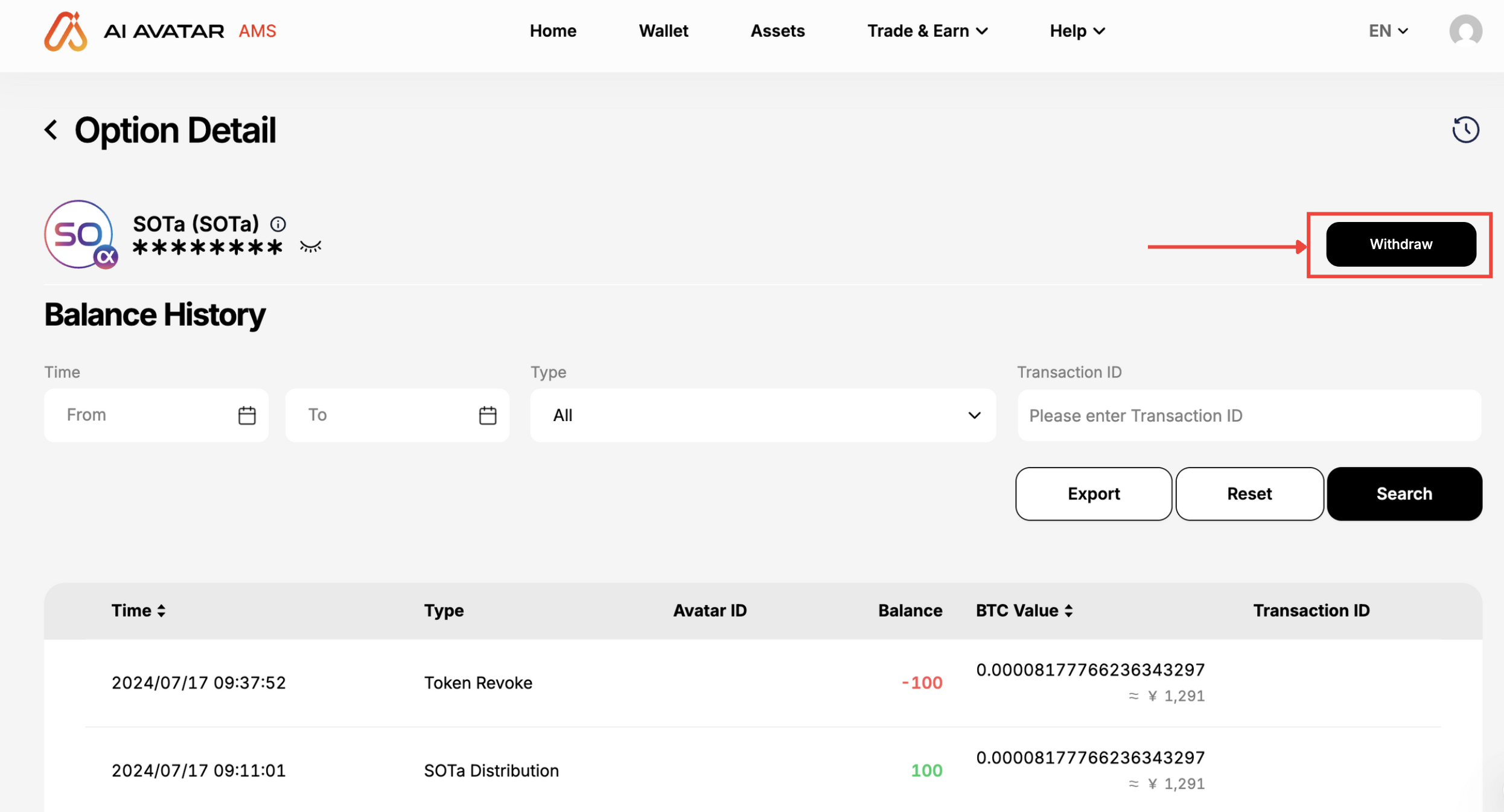Click the AI Avatar AMS logo

point(160,31)
